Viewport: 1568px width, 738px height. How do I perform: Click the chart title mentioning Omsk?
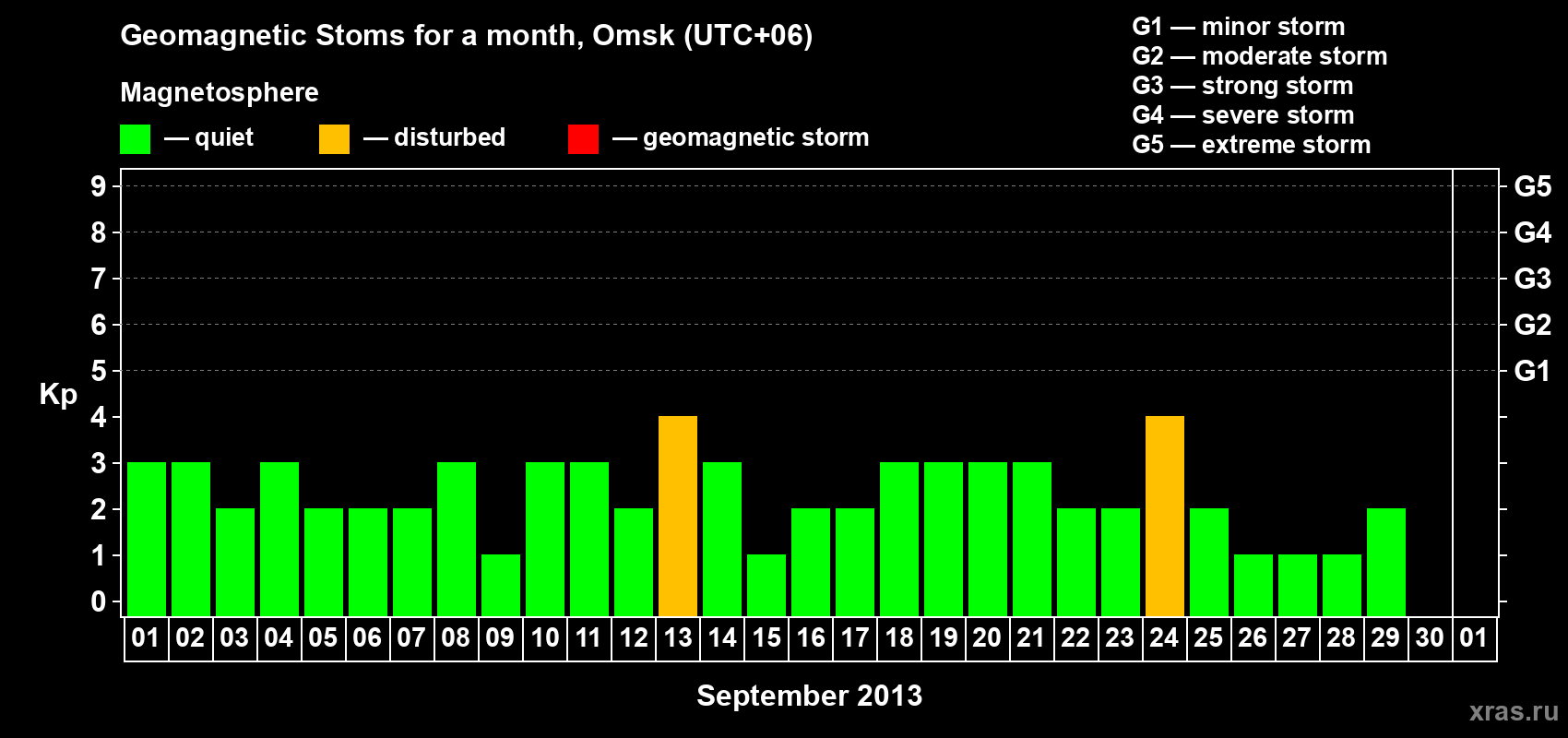[467, 36]
